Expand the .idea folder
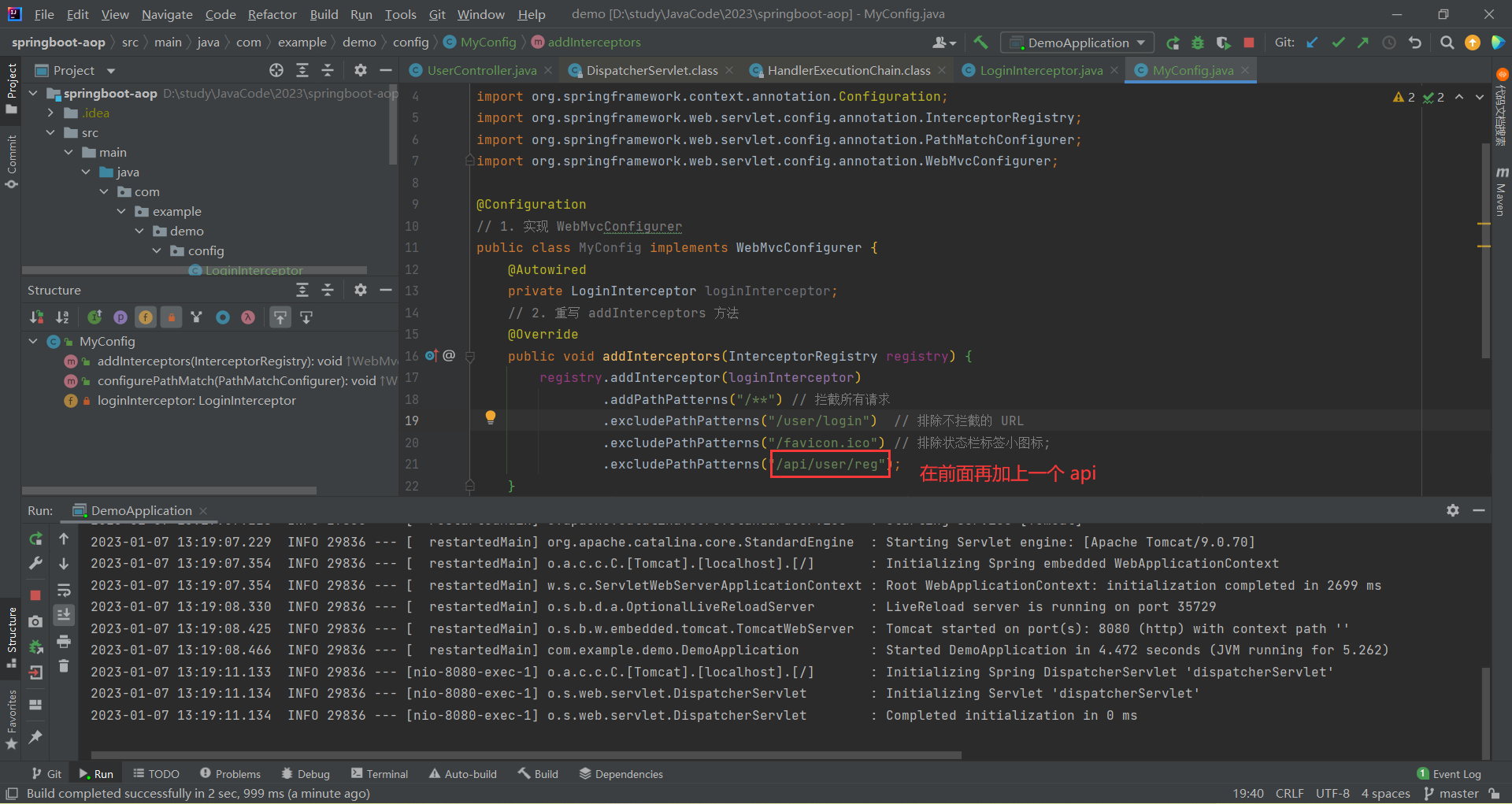 [x=51, y=113]
